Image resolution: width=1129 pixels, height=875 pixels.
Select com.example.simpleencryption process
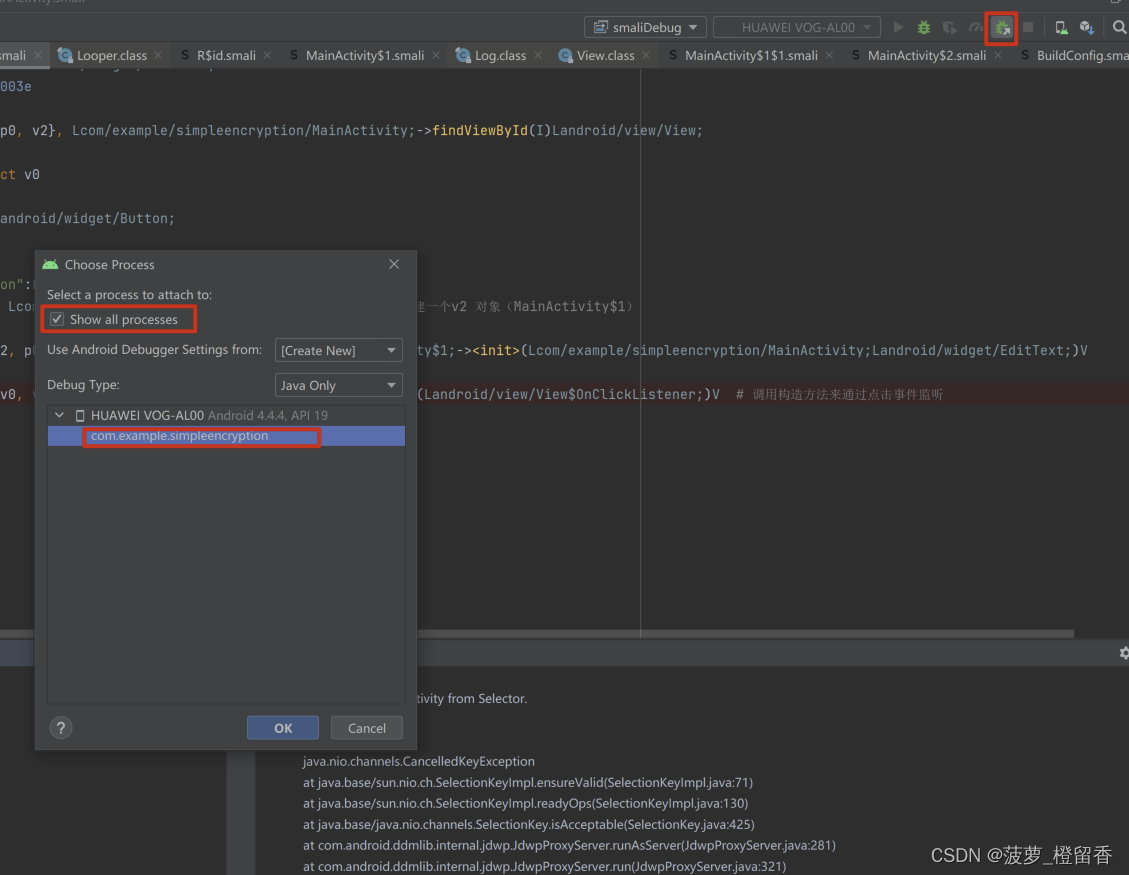click(226, 436)
